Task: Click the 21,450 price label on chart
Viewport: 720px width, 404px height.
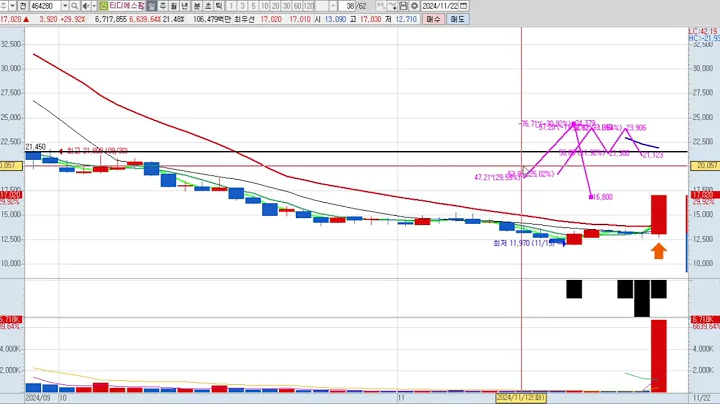Action: [35, 147]
